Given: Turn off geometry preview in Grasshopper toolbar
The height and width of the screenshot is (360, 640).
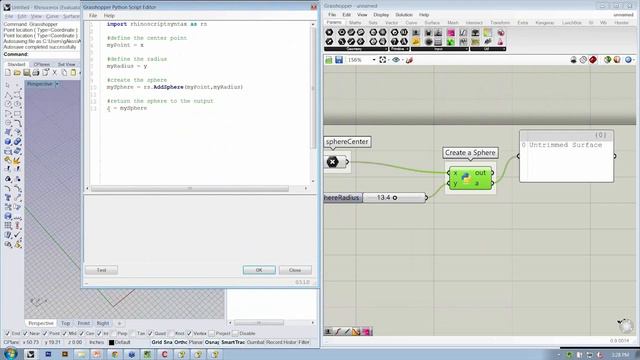Looking at the screenshot, I should tap(573, 60).
